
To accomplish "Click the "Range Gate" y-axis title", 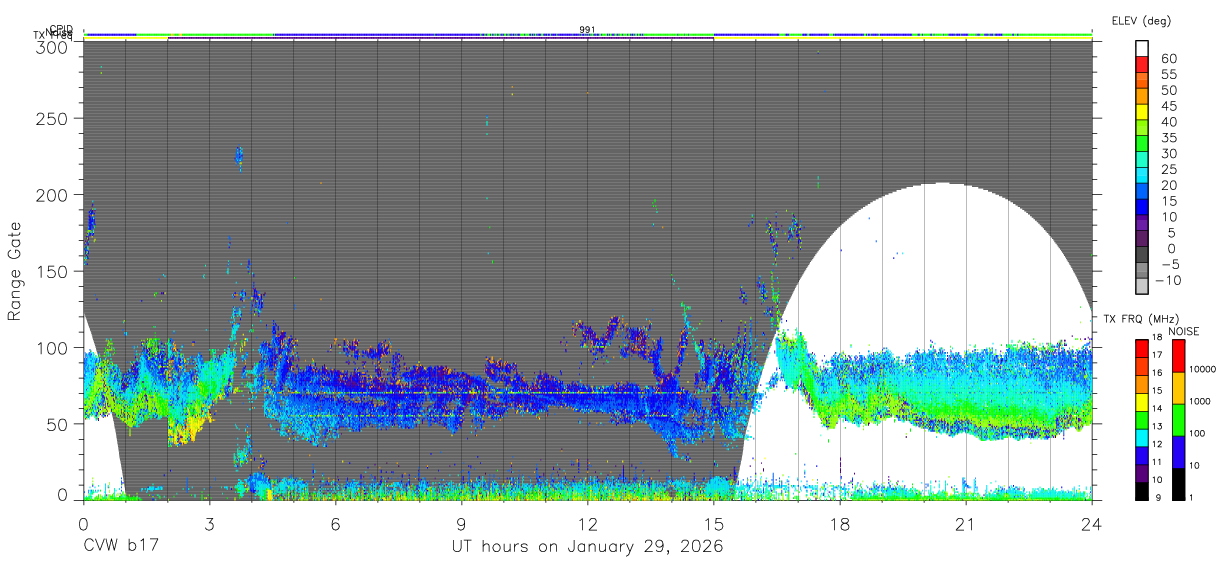I will click(x=16, y=271).
